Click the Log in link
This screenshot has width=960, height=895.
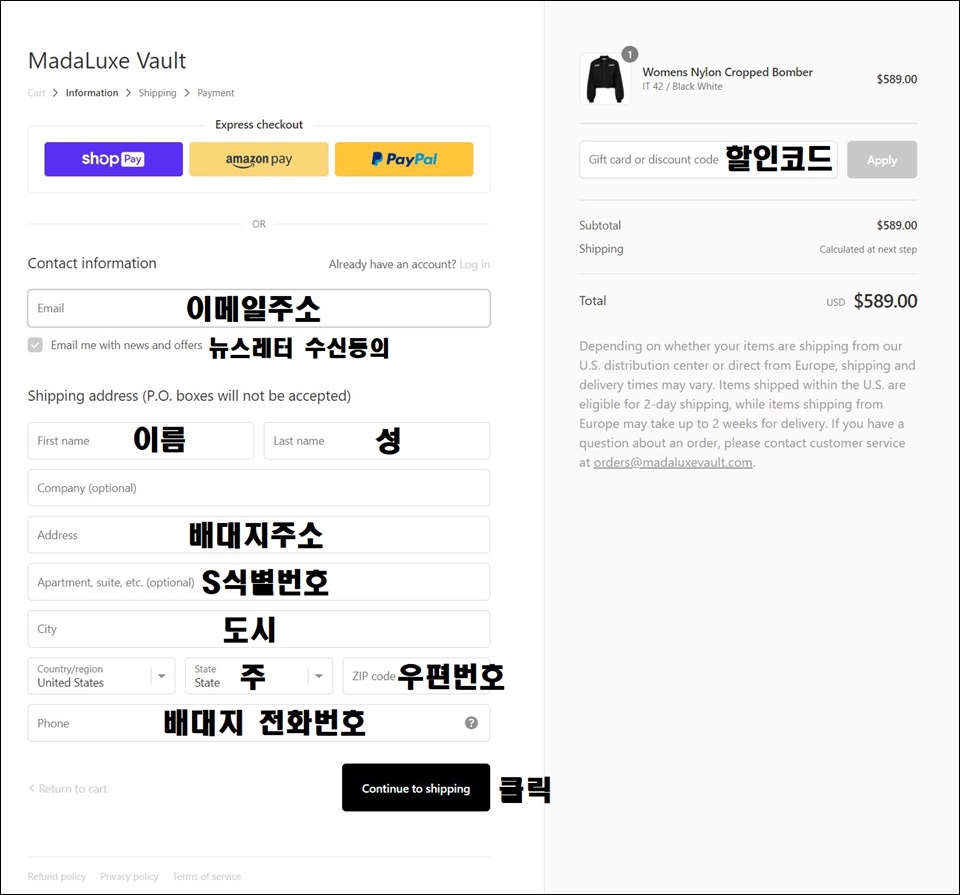[x=474, y=264]
